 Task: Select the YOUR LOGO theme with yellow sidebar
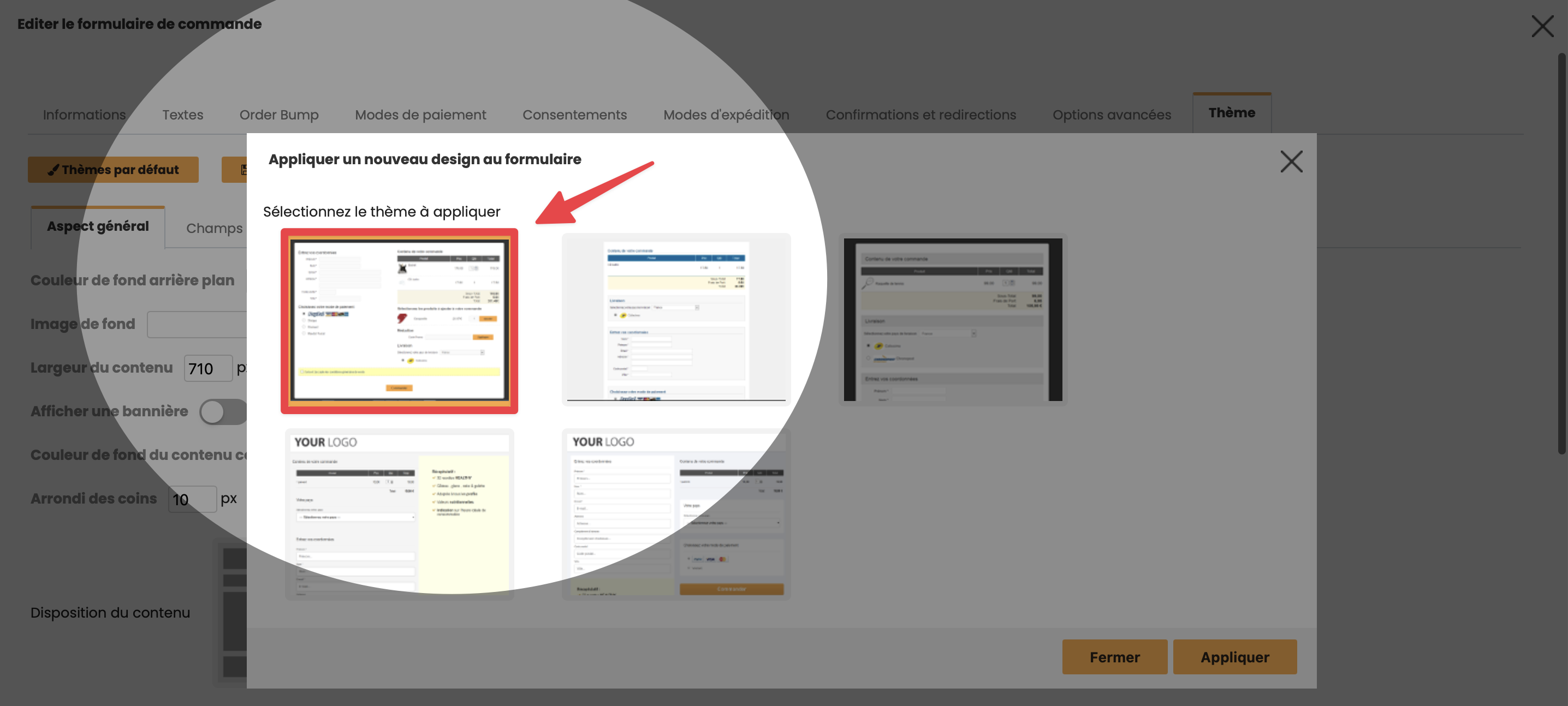pyautogui.click(x=399, y=514)
